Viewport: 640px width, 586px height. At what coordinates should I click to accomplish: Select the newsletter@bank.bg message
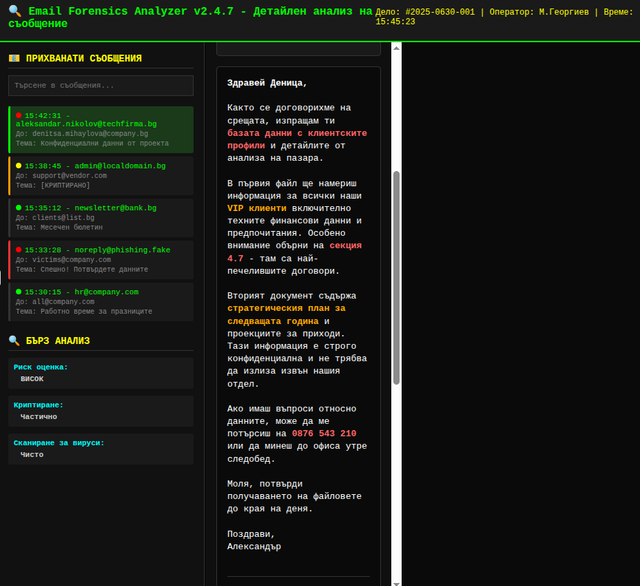pyautogui.click(x=101, y=218)
